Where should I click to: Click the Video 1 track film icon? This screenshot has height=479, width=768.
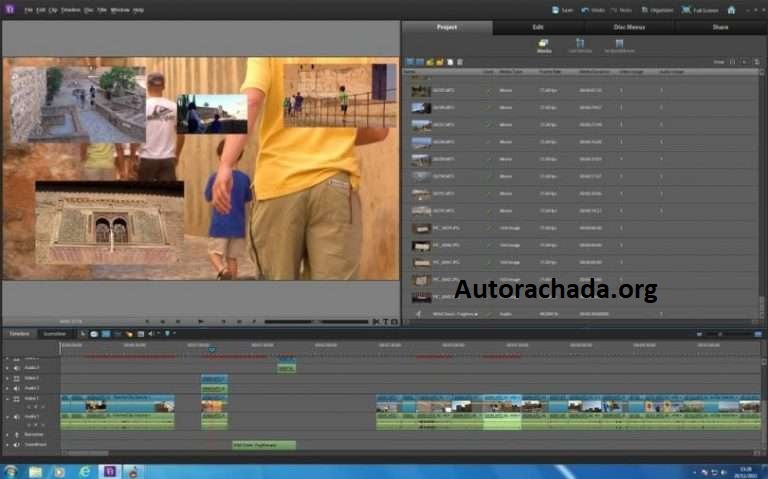pos(17,399)
